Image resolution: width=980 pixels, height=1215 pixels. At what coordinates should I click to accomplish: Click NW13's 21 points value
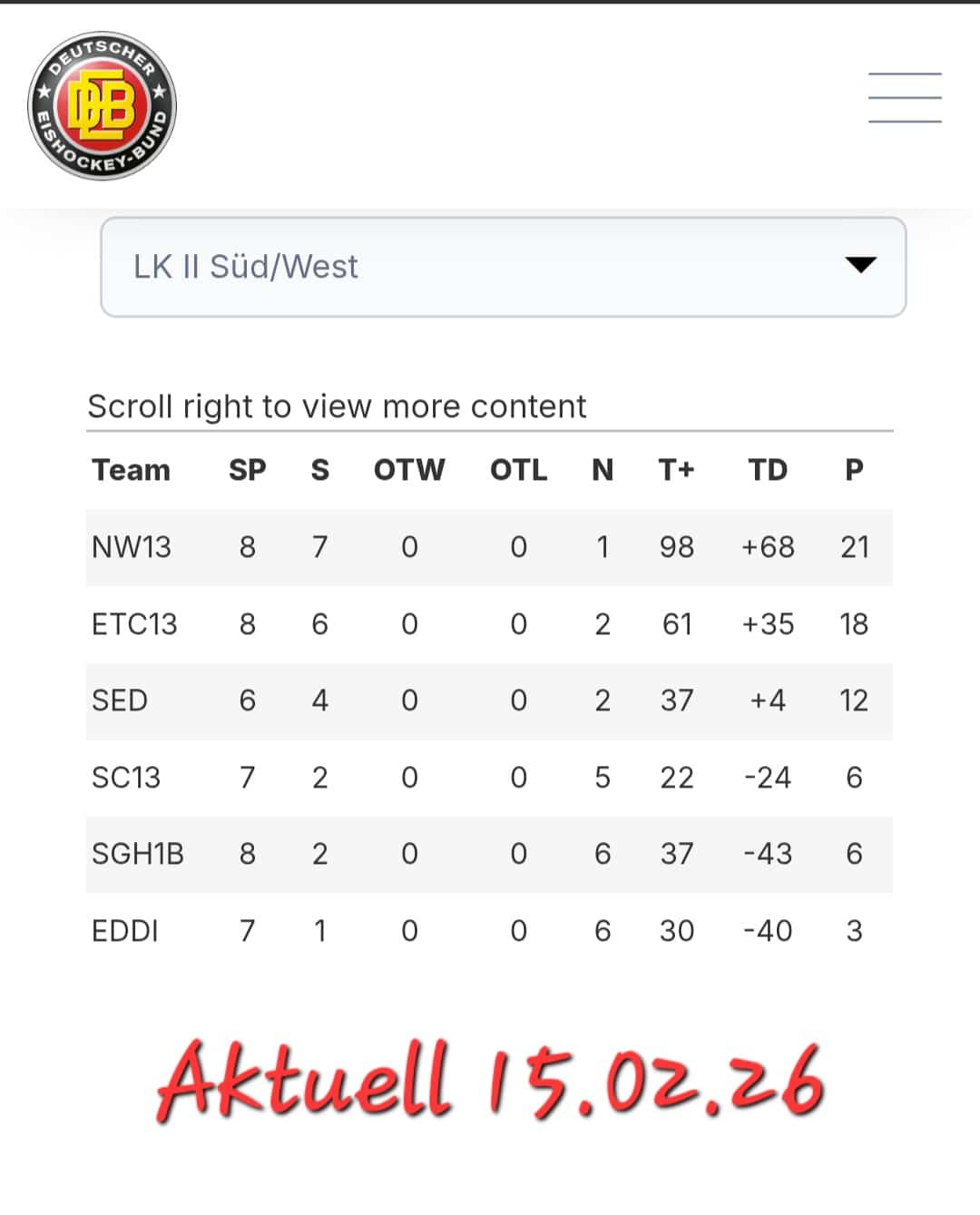coord(854,547)
